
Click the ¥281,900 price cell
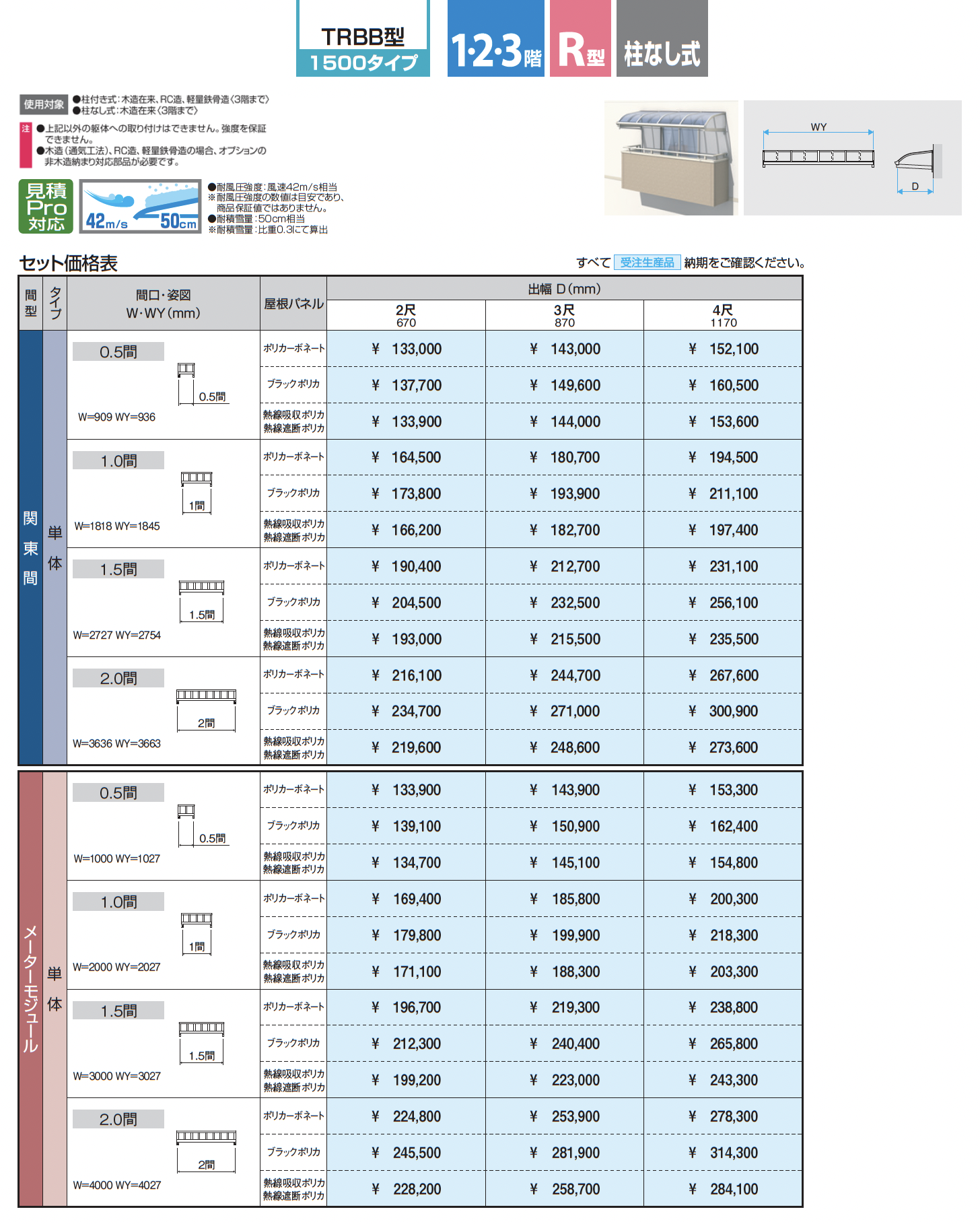coord(565,1153)
